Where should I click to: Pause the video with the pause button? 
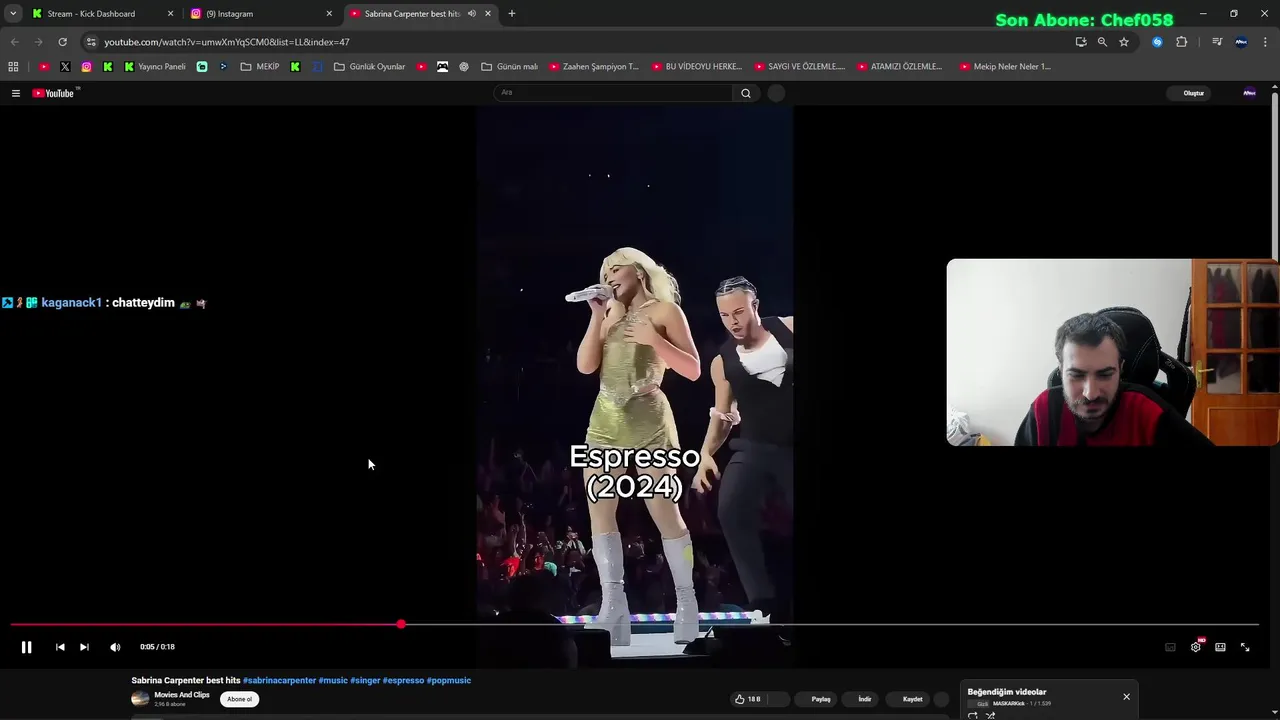26,647
